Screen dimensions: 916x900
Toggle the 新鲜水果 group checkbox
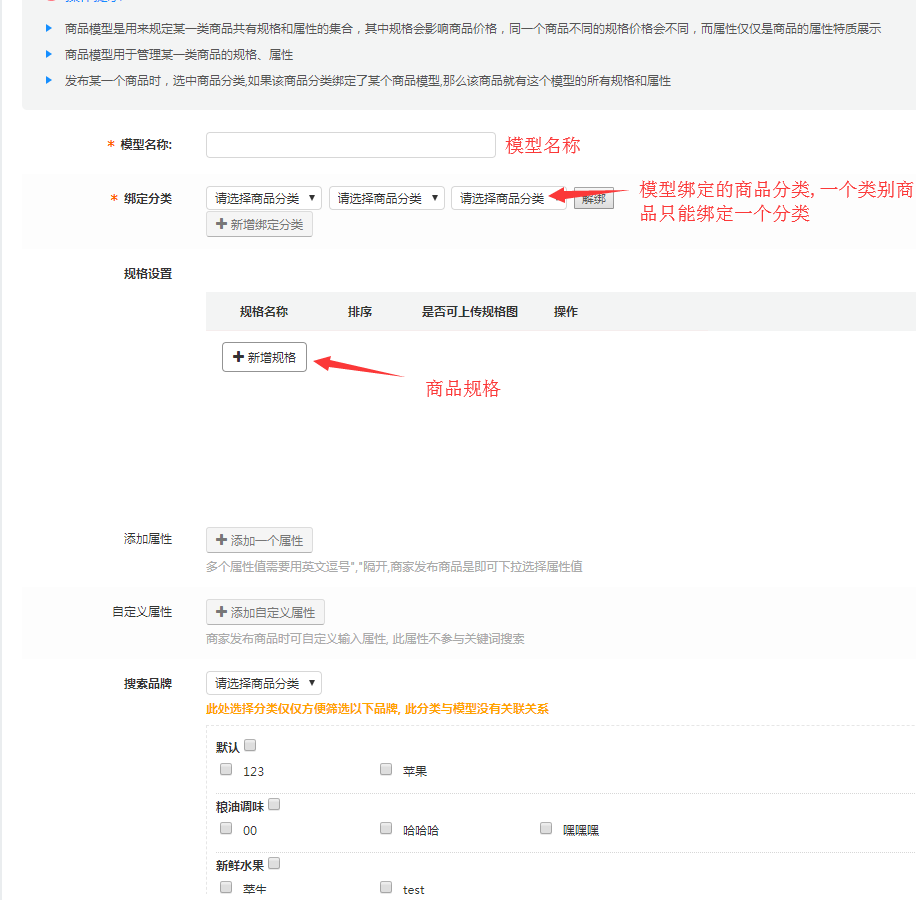point(274,863)
